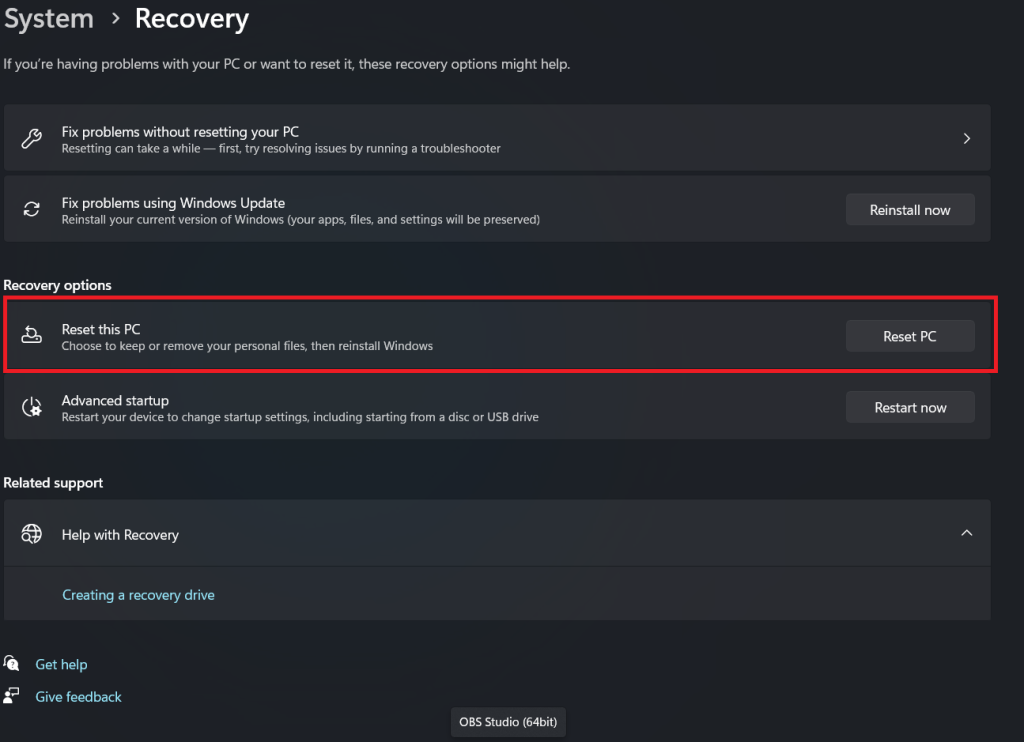Click the Recovery breadcrumb heading

tap(191, 19)
